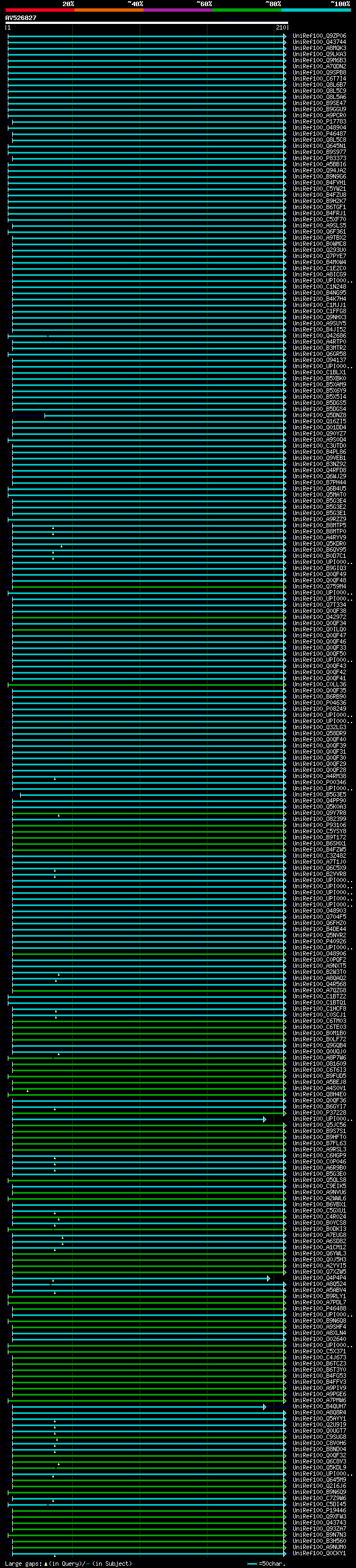
Task: Click the white query sequence bar
Action: point(147,23)
